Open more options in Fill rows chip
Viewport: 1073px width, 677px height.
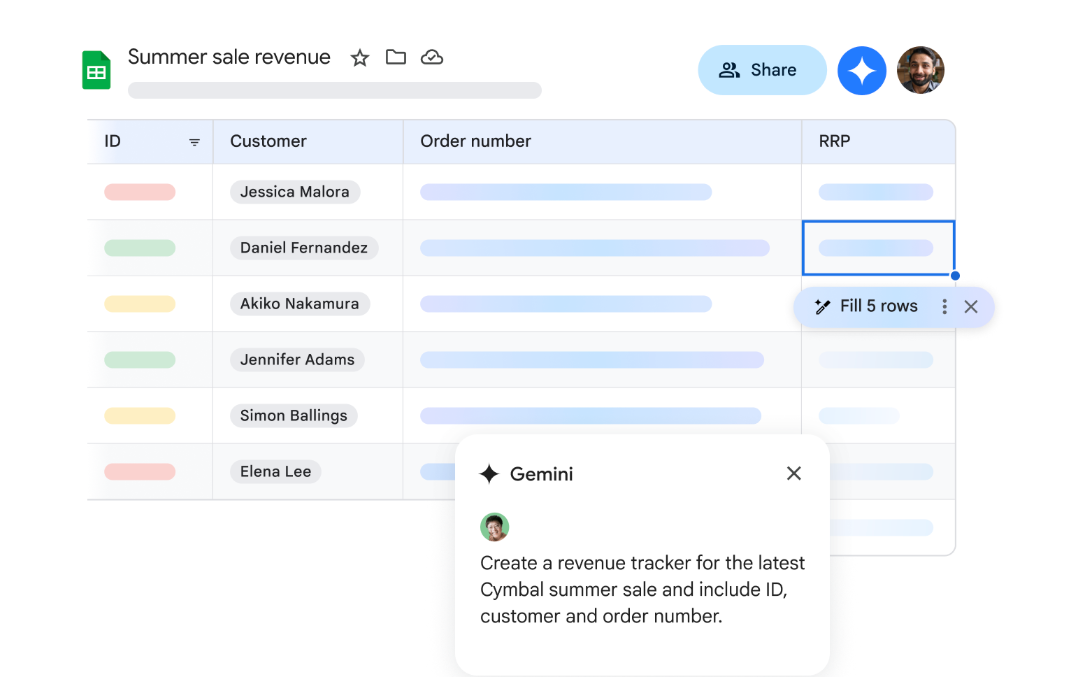pyautogui.click(x=944, y=307)
